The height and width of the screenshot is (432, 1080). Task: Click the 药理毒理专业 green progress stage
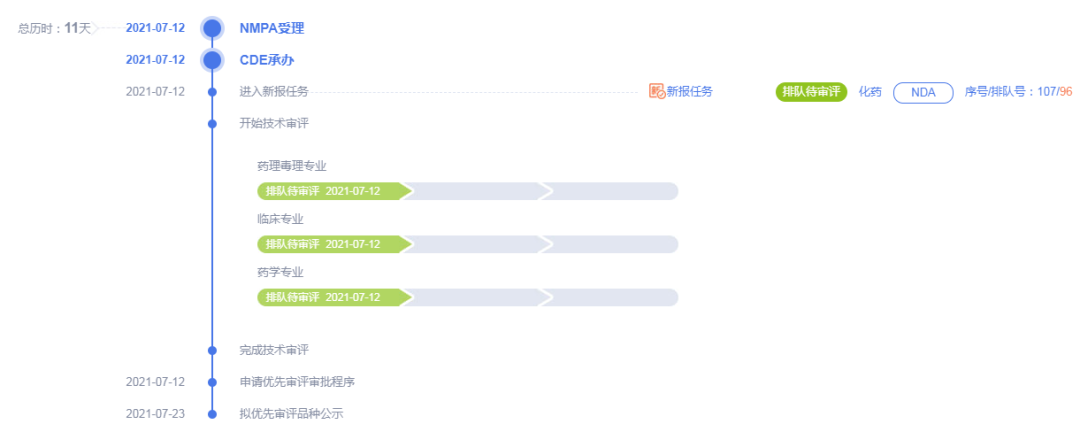click(x=335, y=191)
